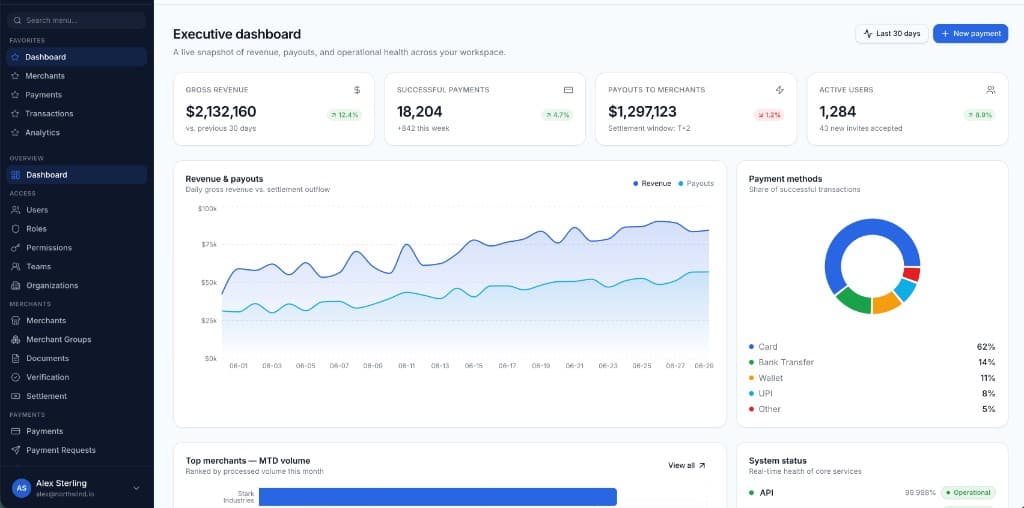Click the active users icon on card
This screenshot has width=1024, height=508.
991,90
